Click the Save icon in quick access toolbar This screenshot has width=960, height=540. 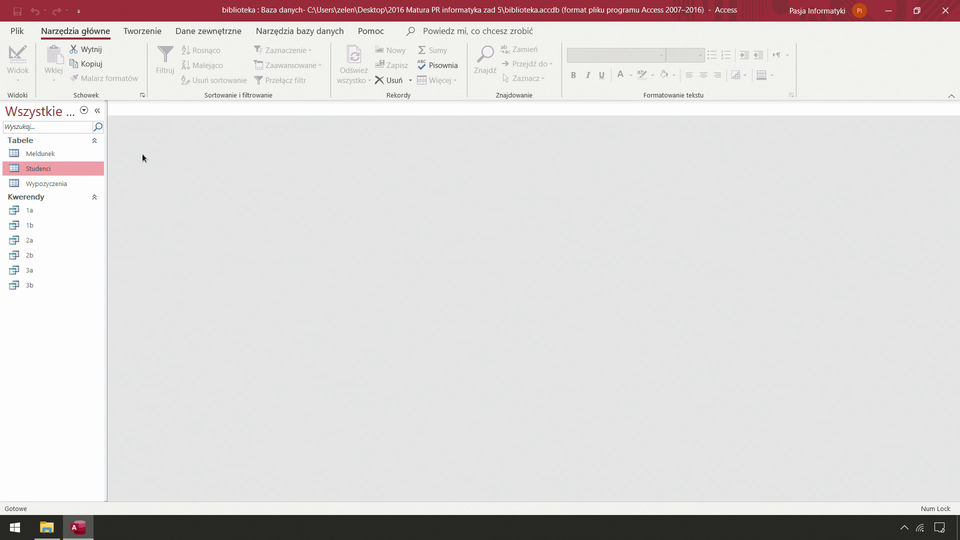coord(17,10)
